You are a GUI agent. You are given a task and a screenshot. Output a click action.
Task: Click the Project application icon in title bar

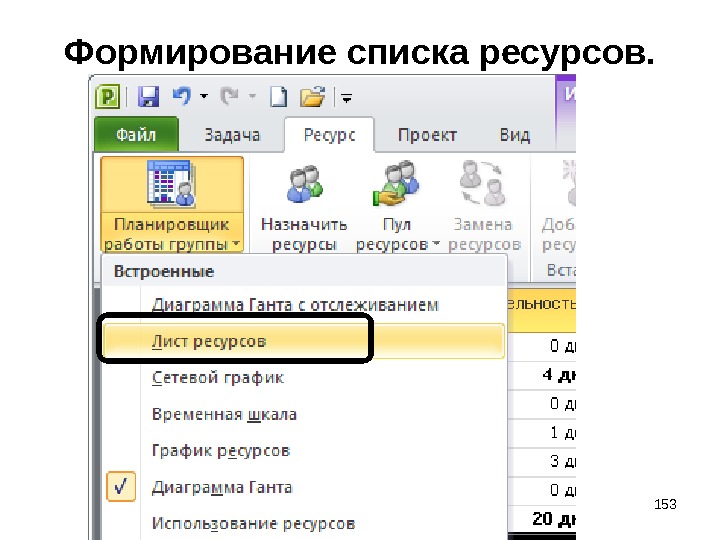point(107,96)
